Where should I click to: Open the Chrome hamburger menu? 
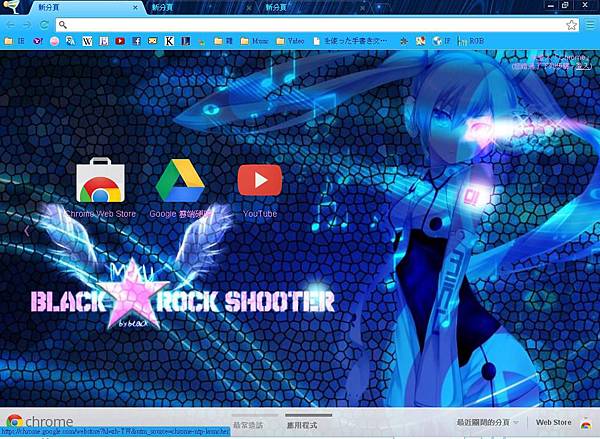590,25
